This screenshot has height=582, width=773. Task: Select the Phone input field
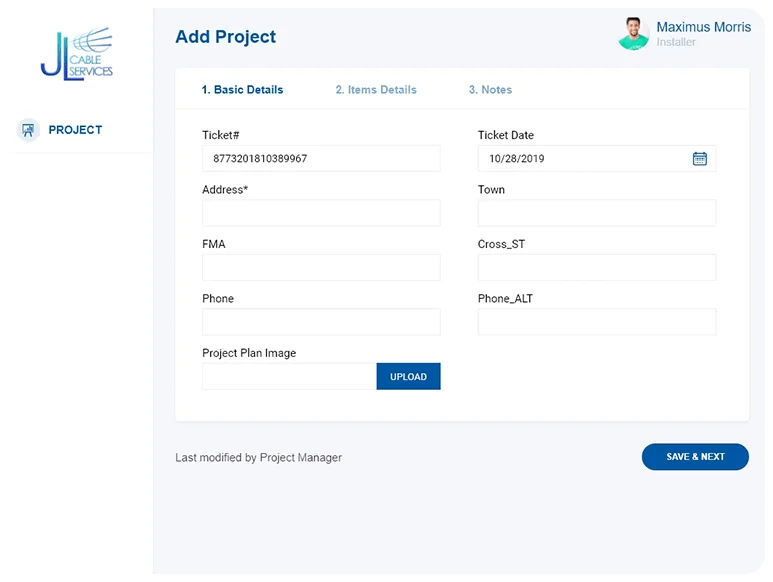coord(321,322)
